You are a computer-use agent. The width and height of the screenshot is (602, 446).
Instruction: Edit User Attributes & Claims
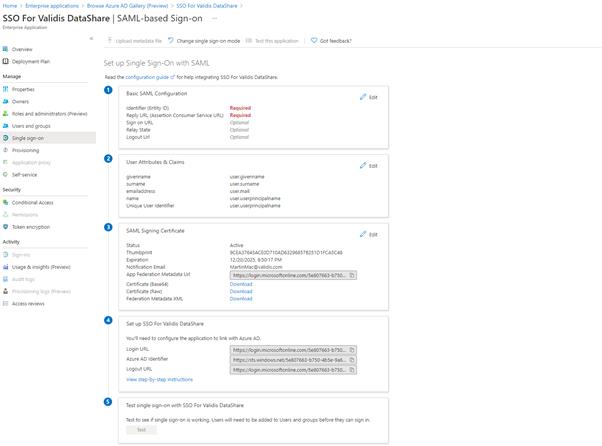(x=369, y=166)
